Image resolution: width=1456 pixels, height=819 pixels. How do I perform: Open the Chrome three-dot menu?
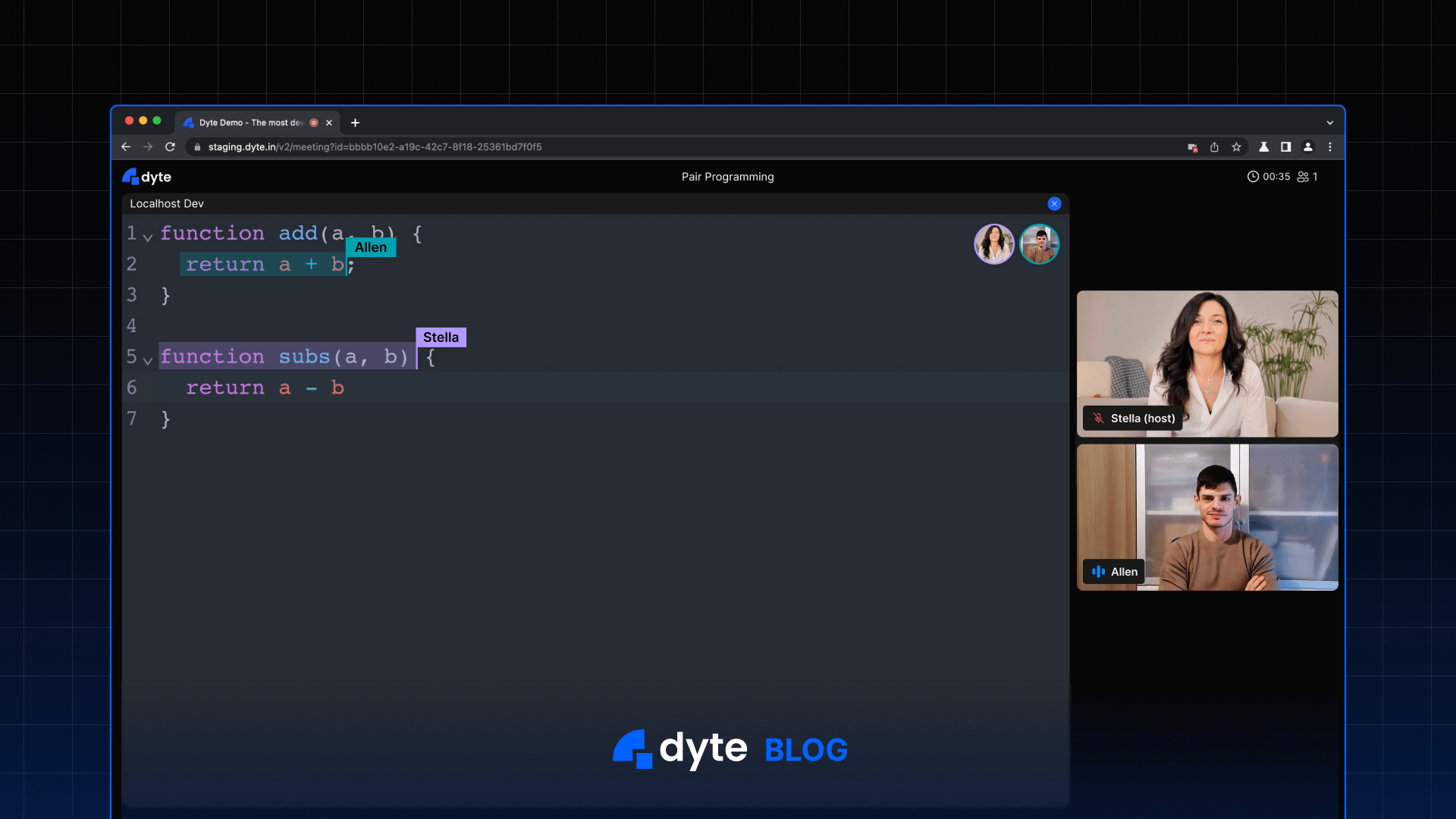pos(1331,147)
